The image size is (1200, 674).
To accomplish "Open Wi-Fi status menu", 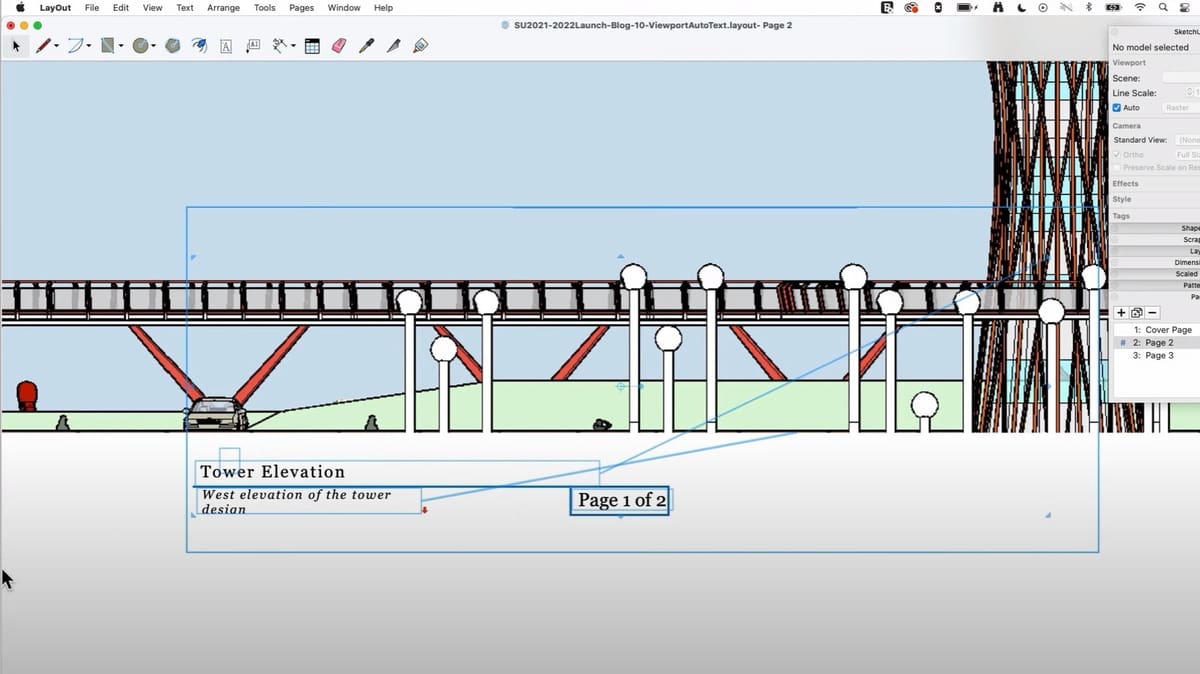I will [x=1140, y=7].
